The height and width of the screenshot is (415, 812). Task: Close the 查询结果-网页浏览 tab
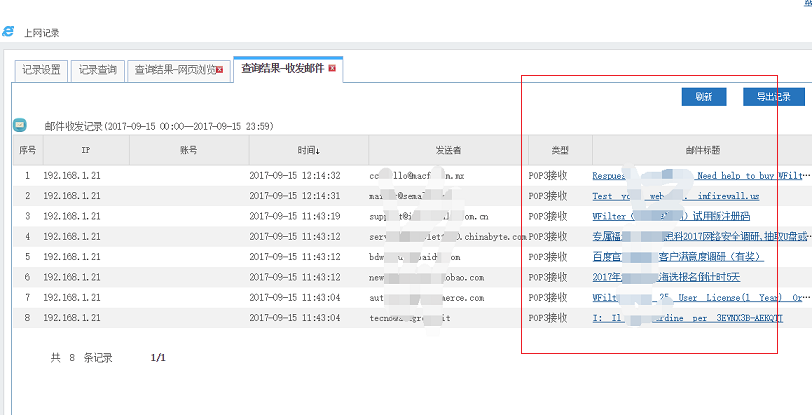click(220, 70)
